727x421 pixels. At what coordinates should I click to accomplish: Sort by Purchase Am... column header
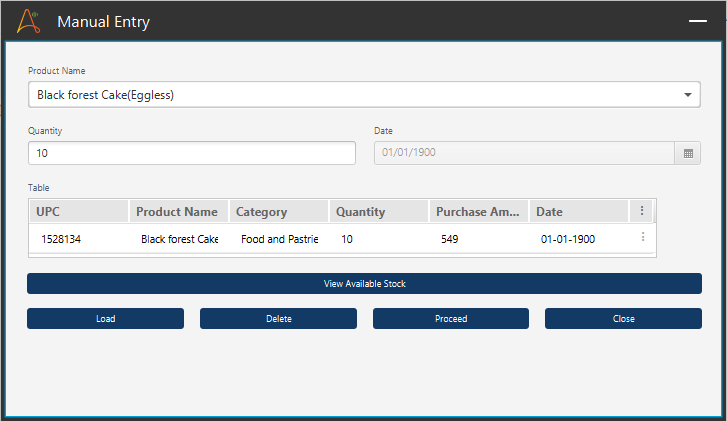[479, 211]
